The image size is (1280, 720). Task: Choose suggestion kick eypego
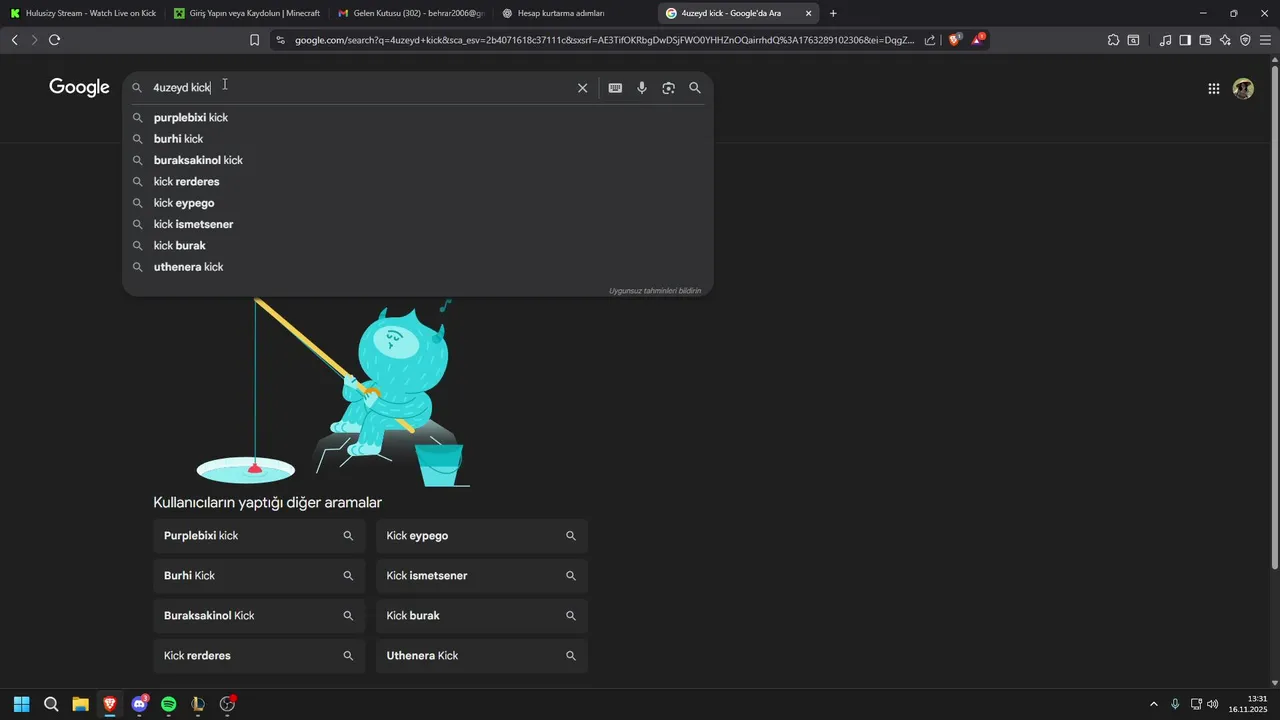coord(418,203)
